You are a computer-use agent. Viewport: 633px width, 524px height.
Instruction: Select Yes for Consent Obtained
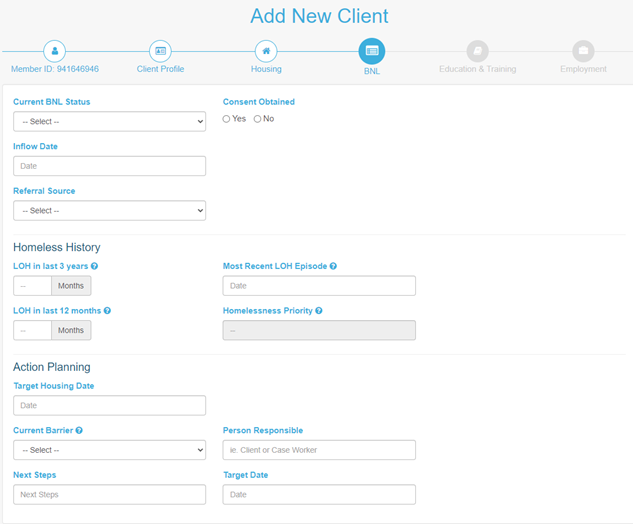[227, 119]
